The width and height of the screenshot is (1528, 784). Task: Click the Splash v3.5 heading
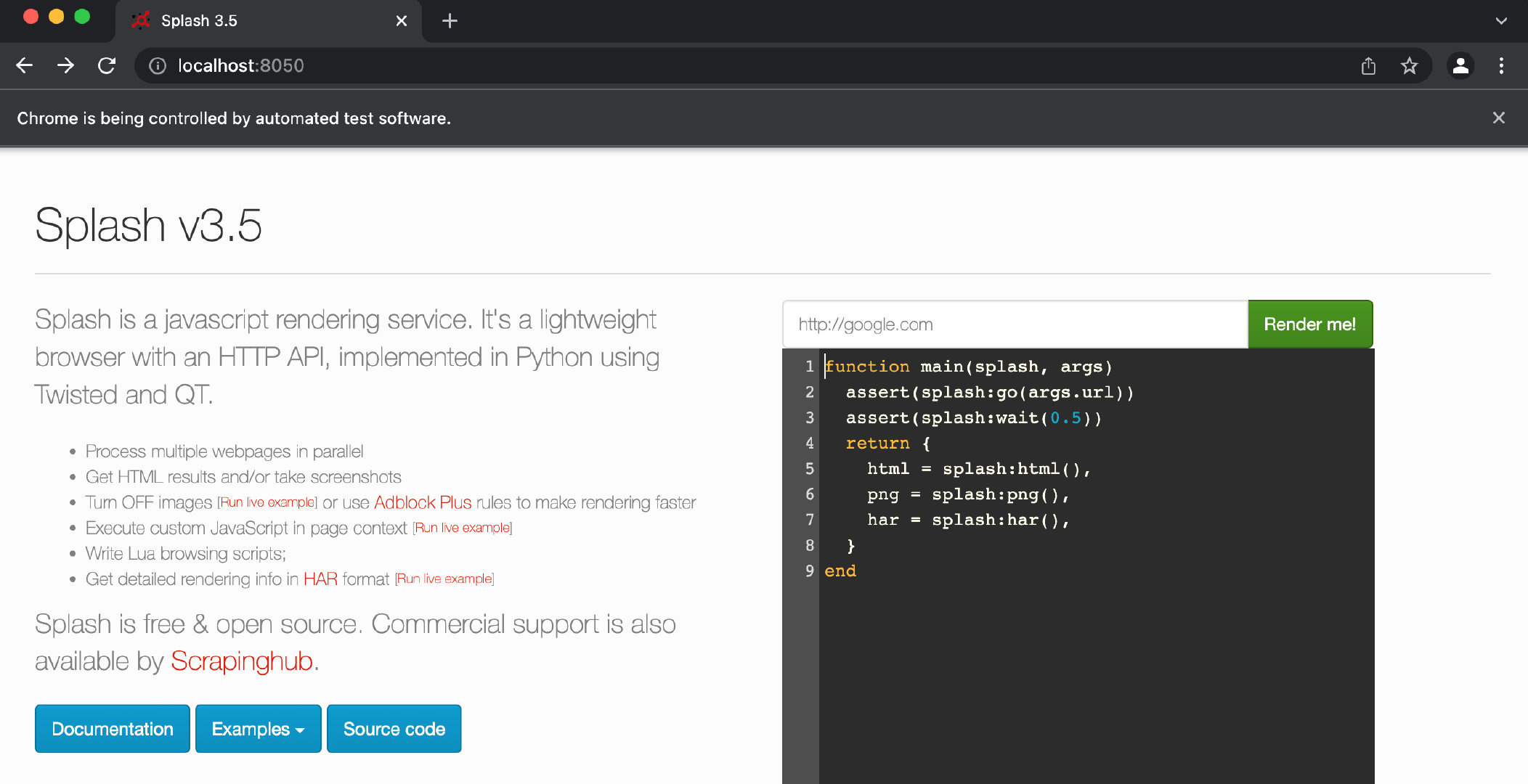tap(148, 225)
